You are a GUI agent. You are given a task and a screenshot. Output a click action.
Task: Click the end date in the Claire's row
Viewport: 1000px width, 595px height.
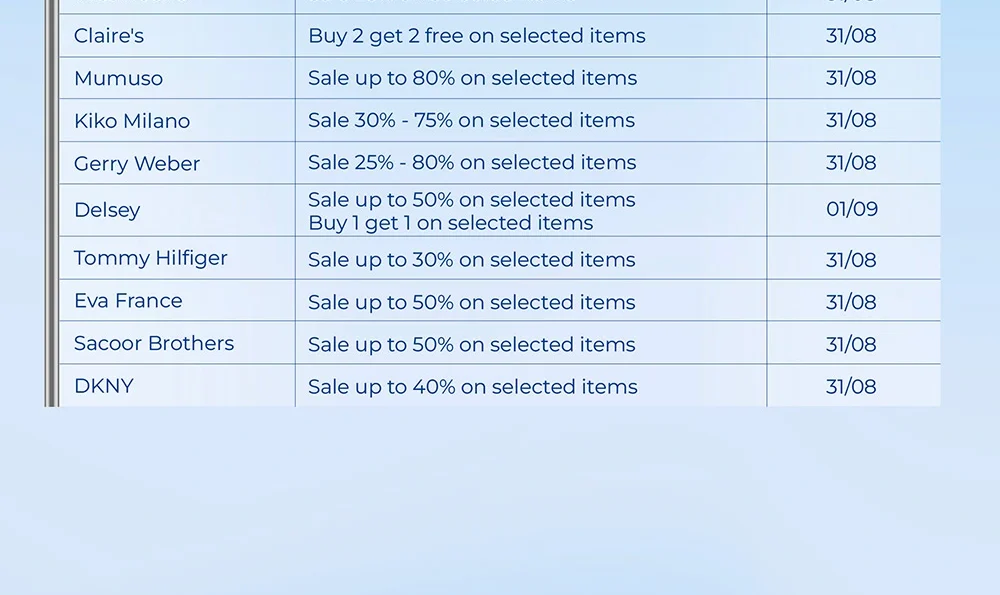[x=851, y=36]
